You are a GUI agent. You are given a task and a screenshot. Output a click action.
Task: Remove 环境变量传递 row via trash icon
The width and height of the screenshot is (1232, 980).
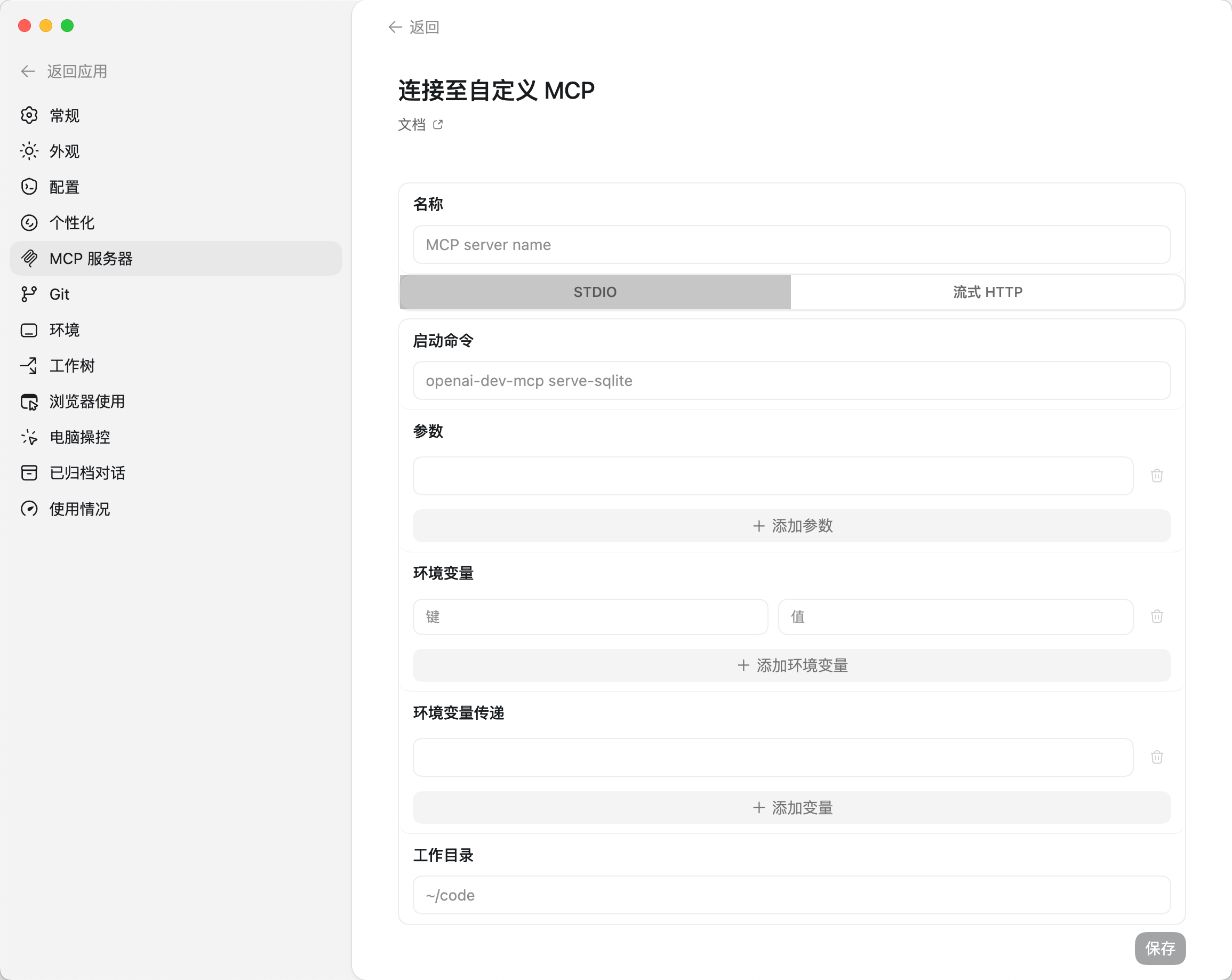pyautogui.click(x=1157, y=757)
